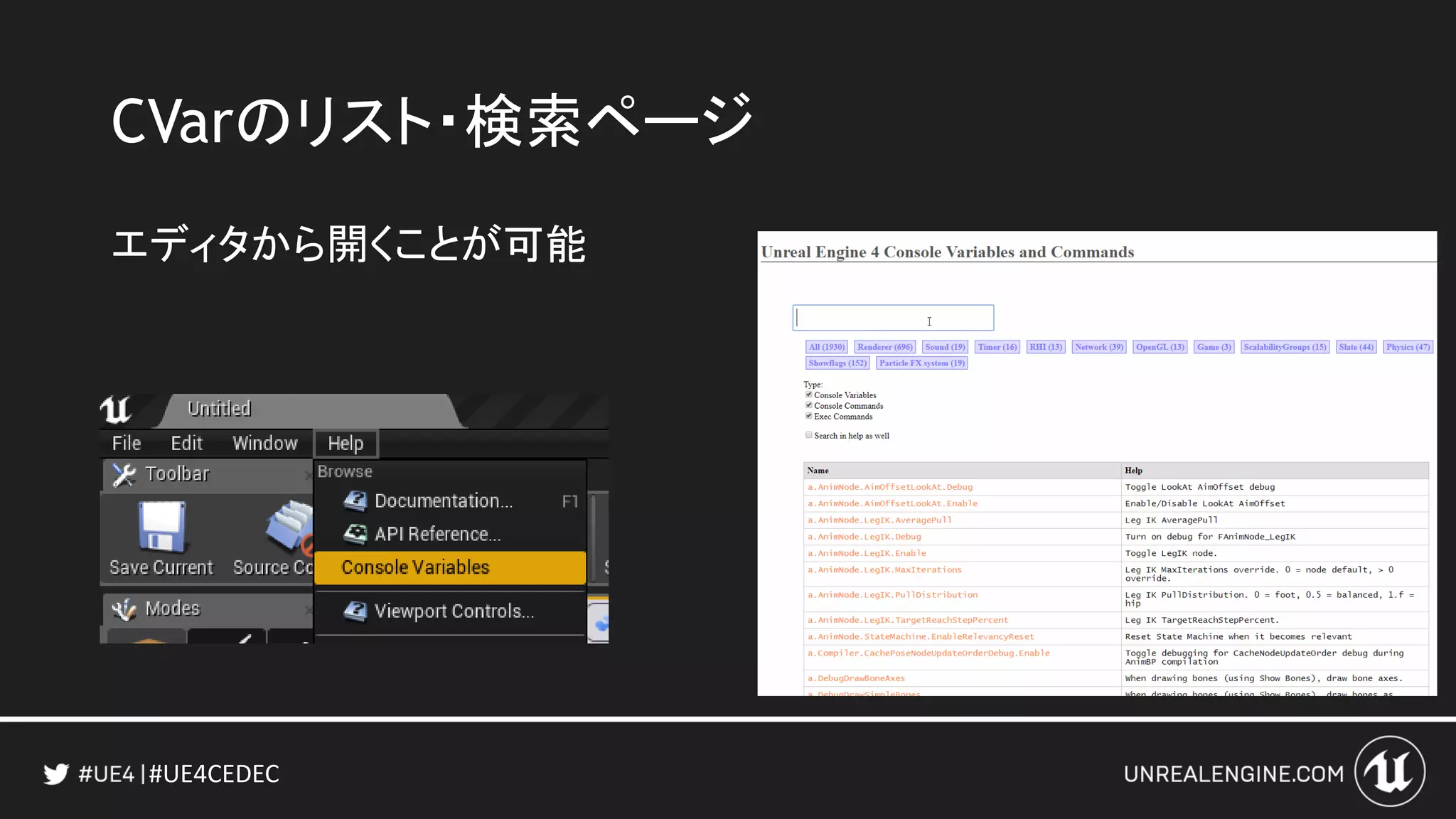This screenshot has height=819, width=1456.
Task: Toggle the Console Variables checkbox
Action: pos(808,395)
